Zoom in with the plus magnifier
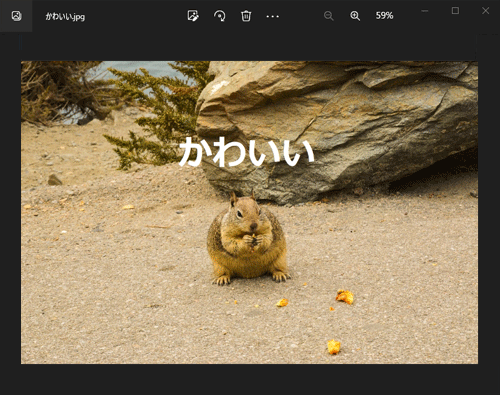This screenshot has width=500, height=395. [355, 16]
